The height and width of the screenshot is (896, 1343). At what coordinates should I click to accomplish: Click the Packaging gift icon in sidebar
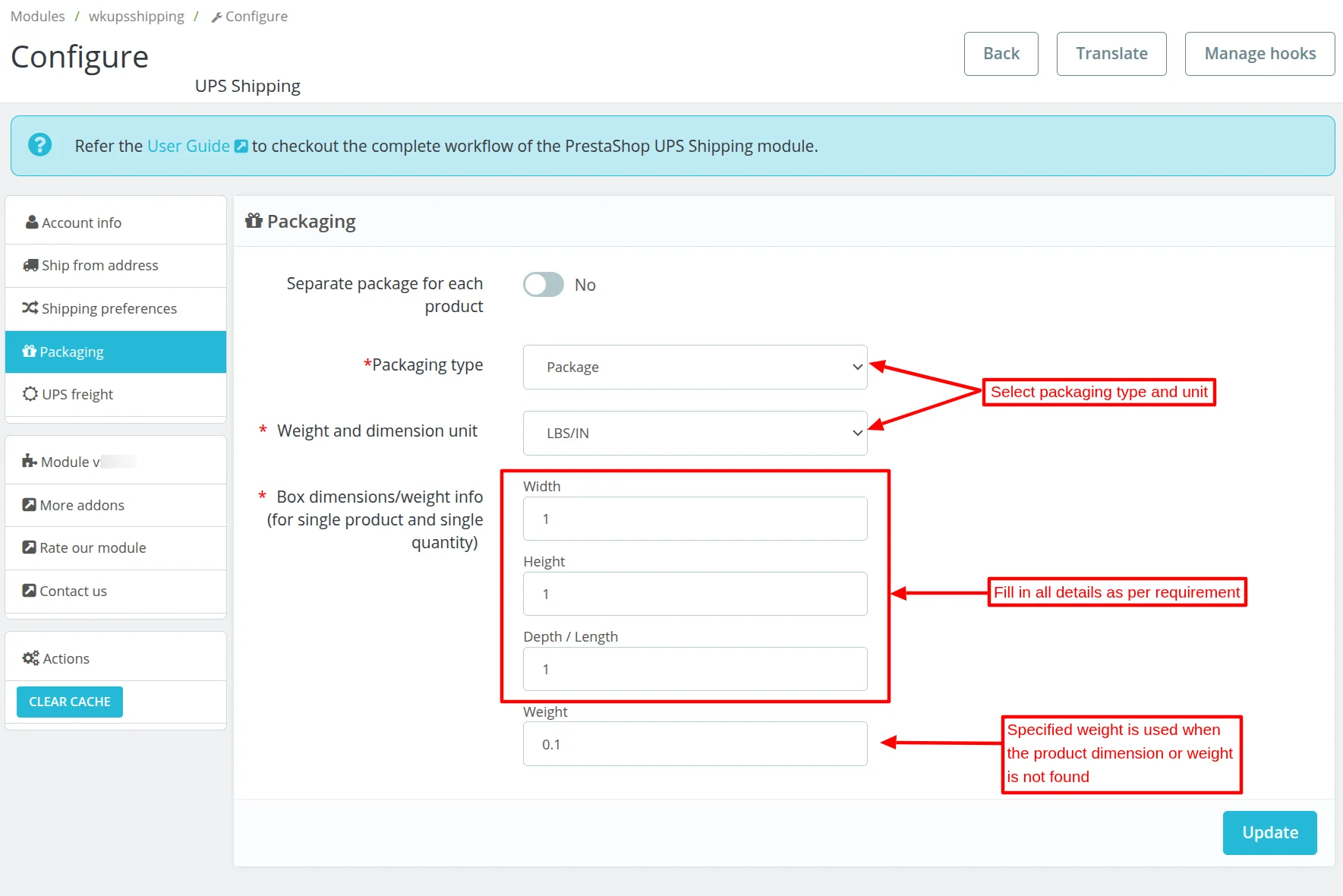(30, 351)
